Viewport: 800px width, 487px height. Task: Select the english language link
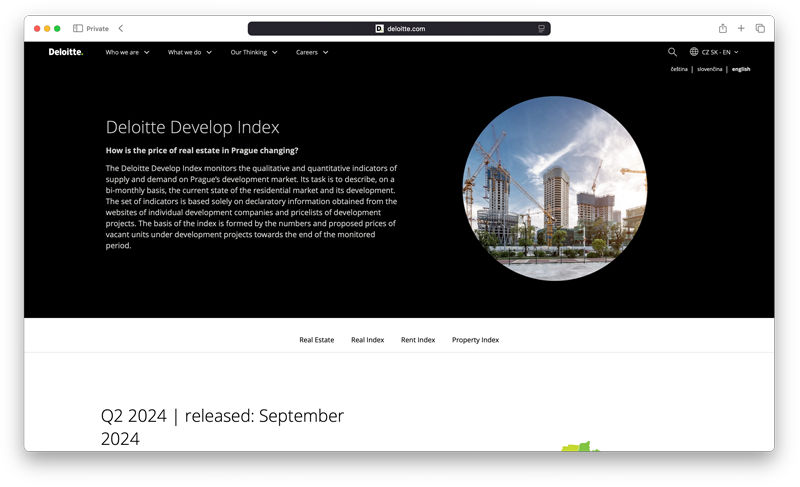pos(741,69)
